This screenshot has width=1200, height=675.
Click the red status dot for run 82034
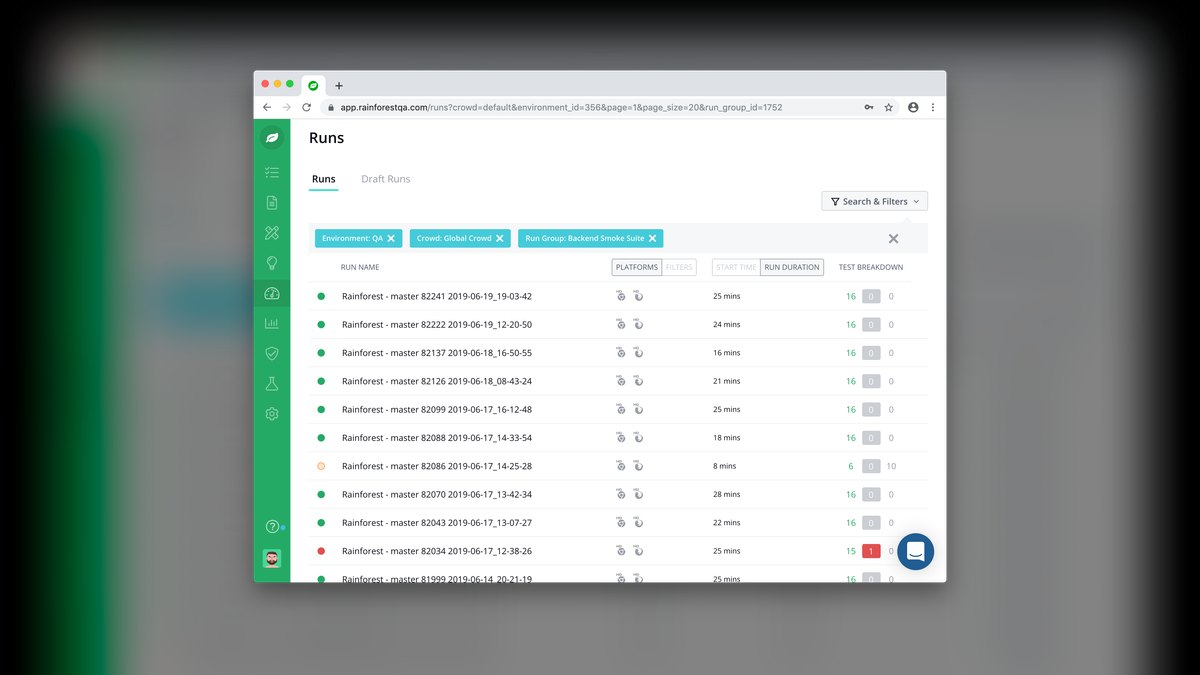tap(321, 551)
